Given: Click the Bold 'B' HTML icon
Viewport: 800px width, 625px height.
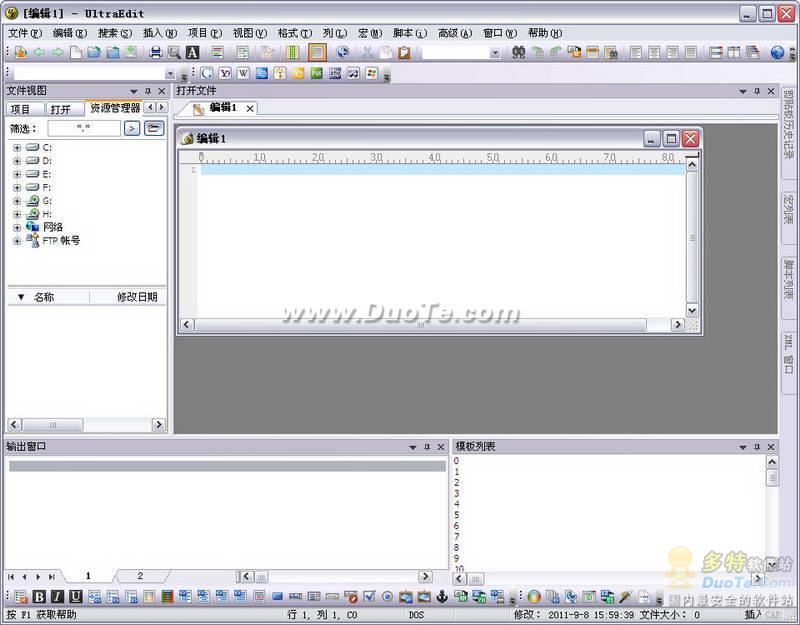Looking at the screenshot, I should (x=39, y=596).
